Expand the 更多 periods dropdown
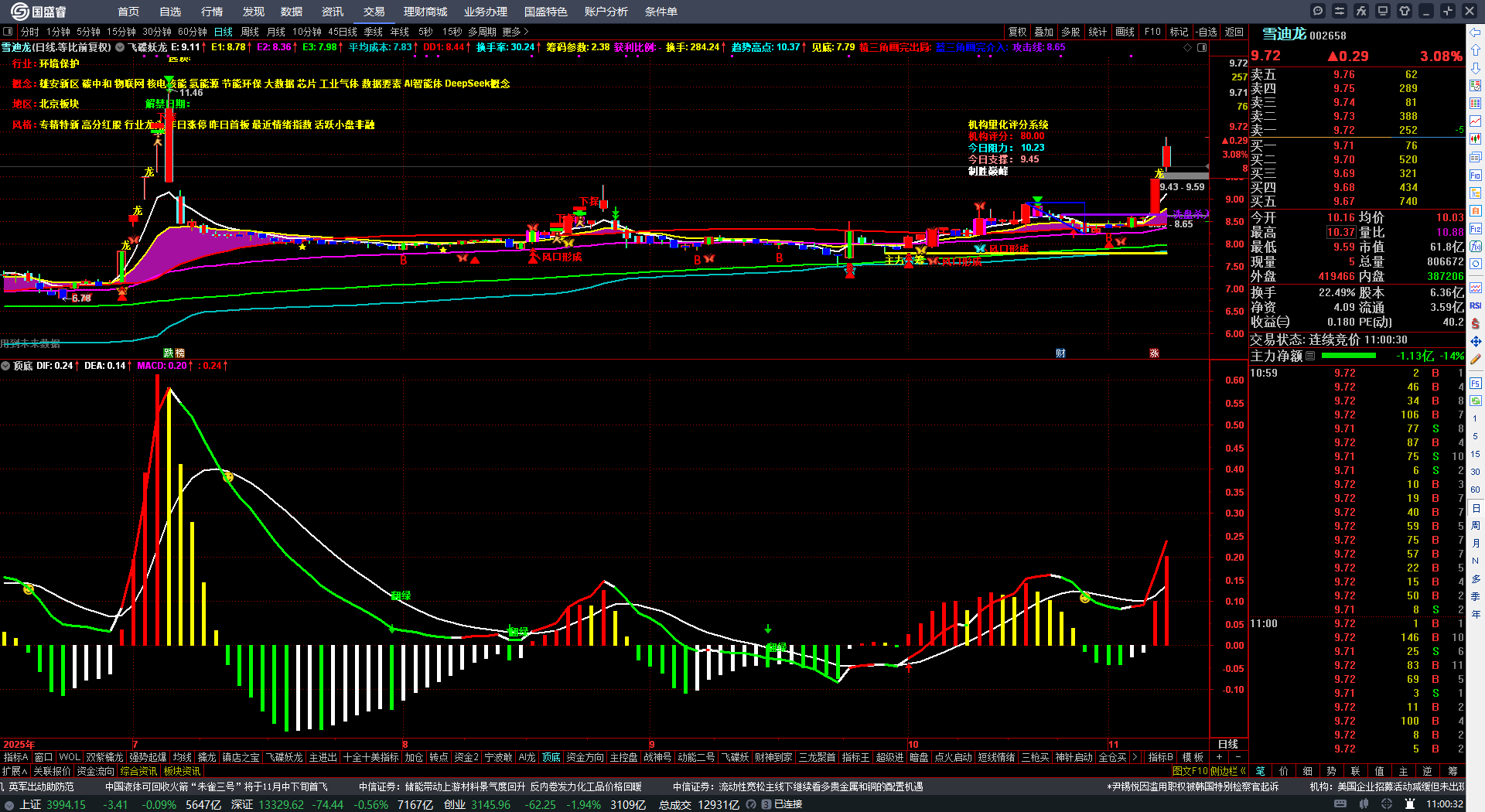The width and height of the screenshot is (1485, 812). click(x=515, y=32)
